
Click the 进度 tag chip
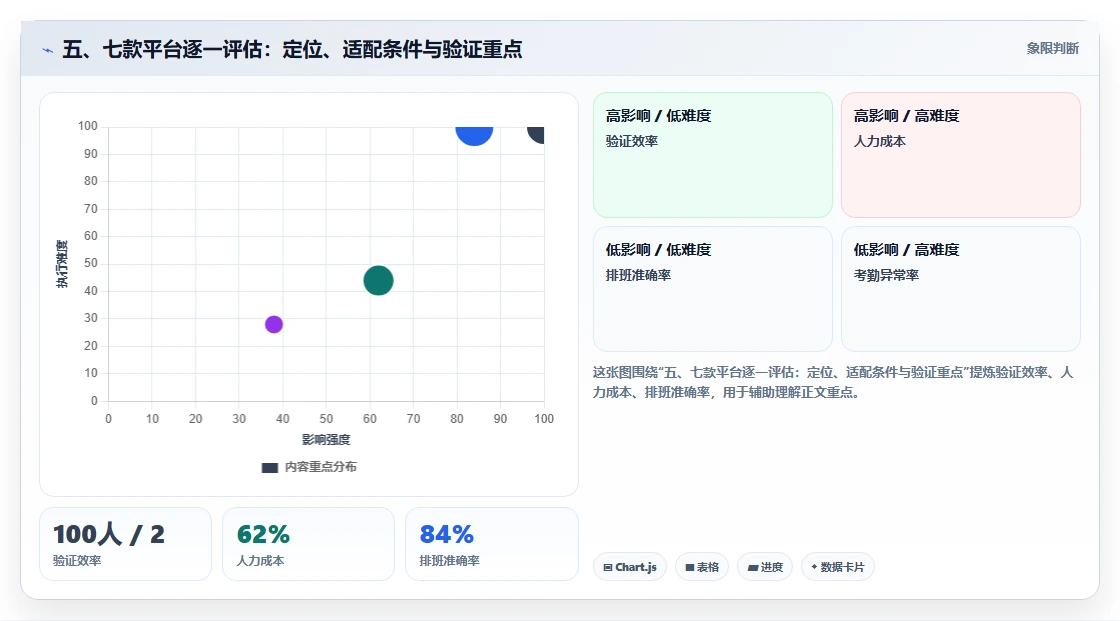pos(764,567)
